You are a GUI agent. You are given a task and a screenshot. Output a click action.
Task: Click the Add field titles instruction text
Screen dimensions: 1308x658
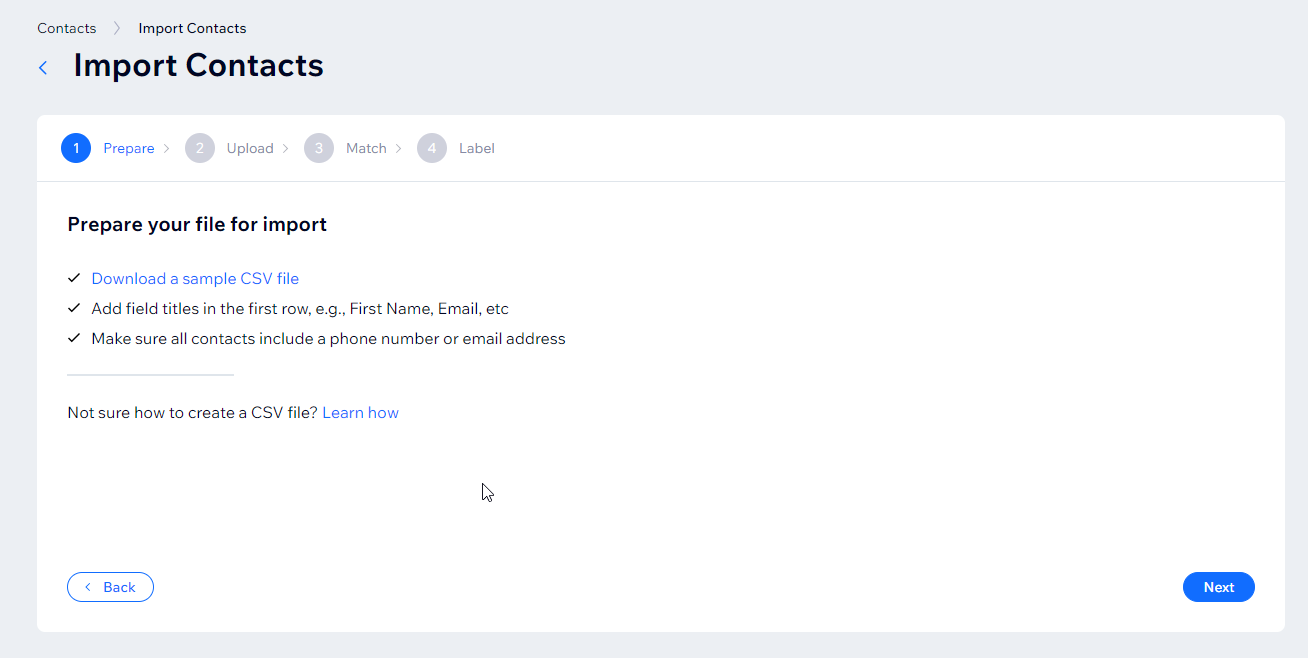tap(300, 309)
